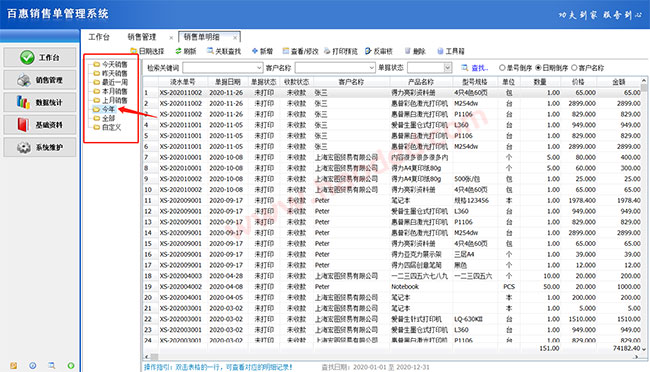Open the 数据统计 sidebar module
This screenshot has height=372, width=650.
40,102
